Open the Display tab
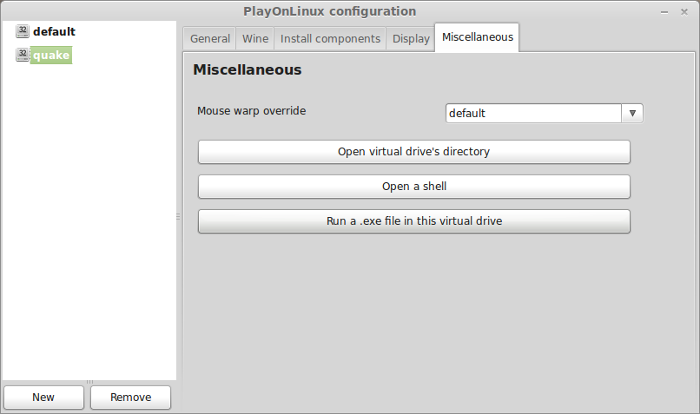Image resolution: width=700 pixels, height=414 pixels. pyautogui.click(x=410, y=39)
